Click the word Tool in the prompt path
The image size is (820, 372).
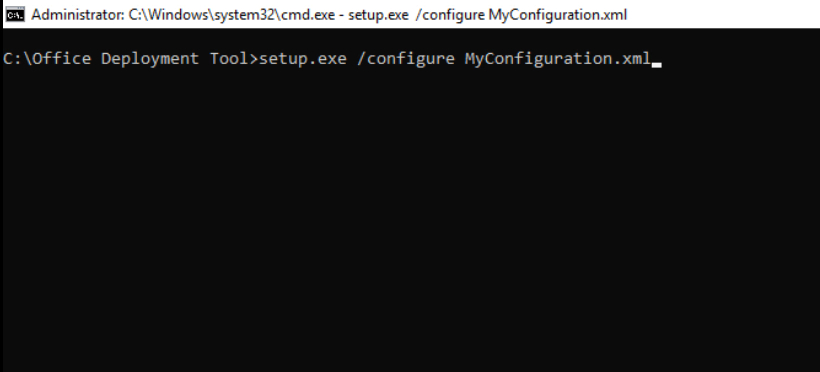pyautogui.click(x=229, y=59)
